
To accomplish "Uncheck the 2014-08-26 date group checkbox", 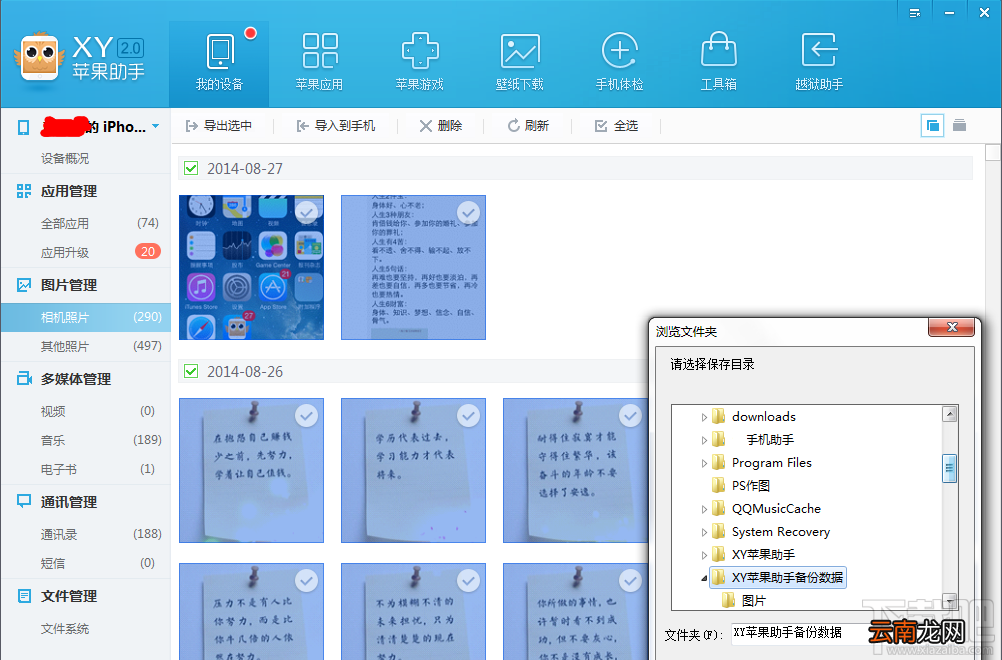I will coord(190,371).
